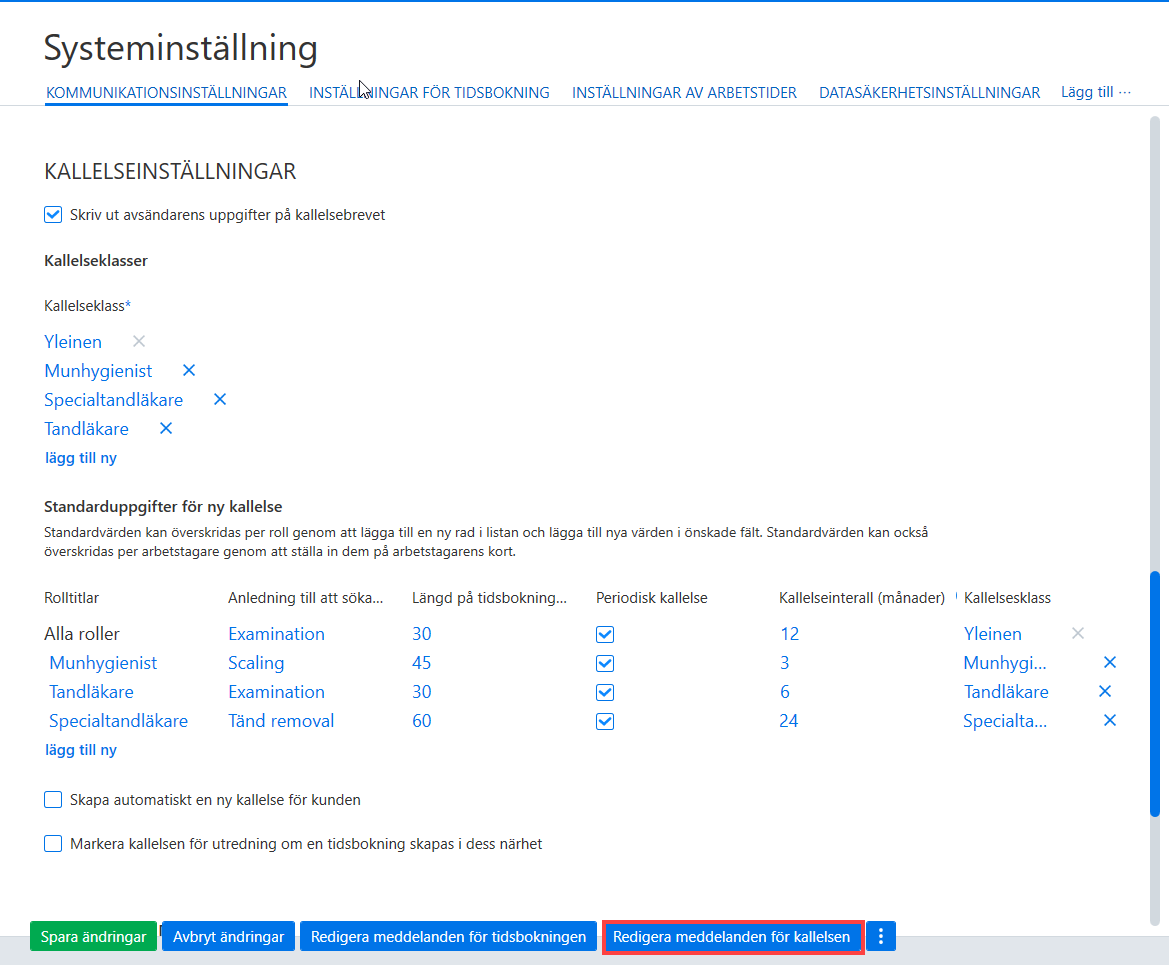Click the vertical page scrollbar thumb
1169x965 pixels.
1155,694
